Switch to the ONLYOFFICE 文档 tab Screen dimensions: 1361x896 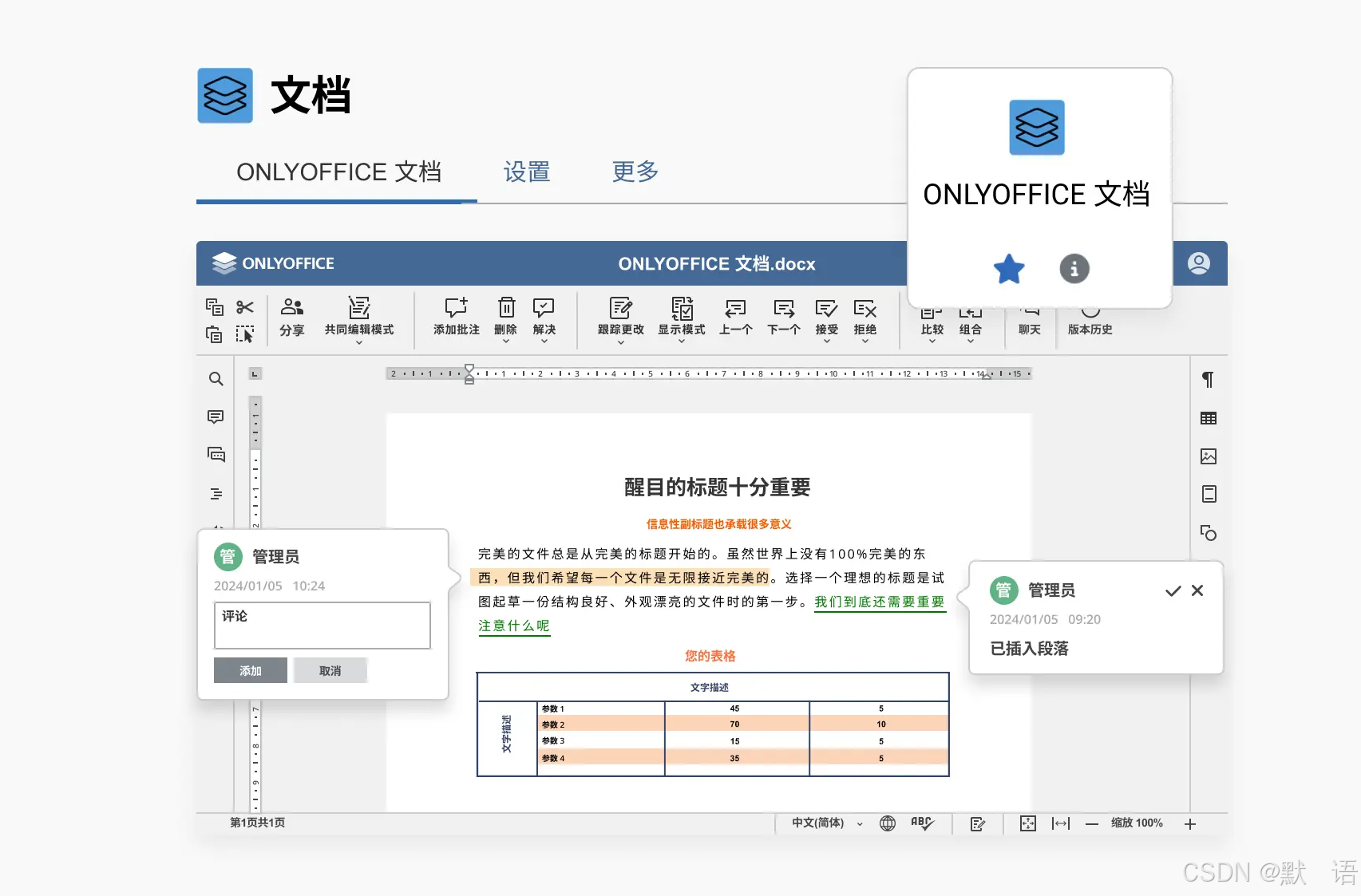338,172
